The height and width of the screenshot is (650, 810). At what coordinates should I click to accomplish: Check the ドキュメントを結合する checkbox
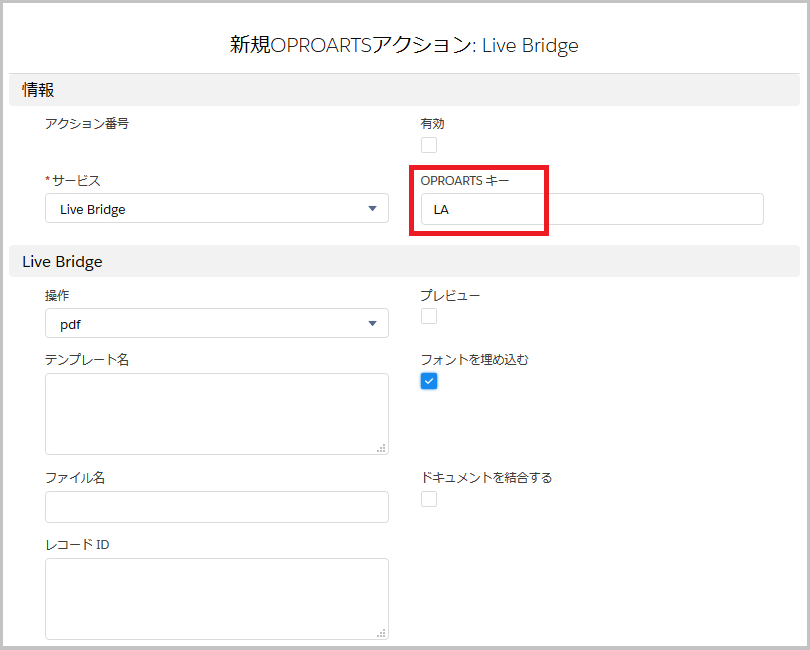tap(429, 499)
